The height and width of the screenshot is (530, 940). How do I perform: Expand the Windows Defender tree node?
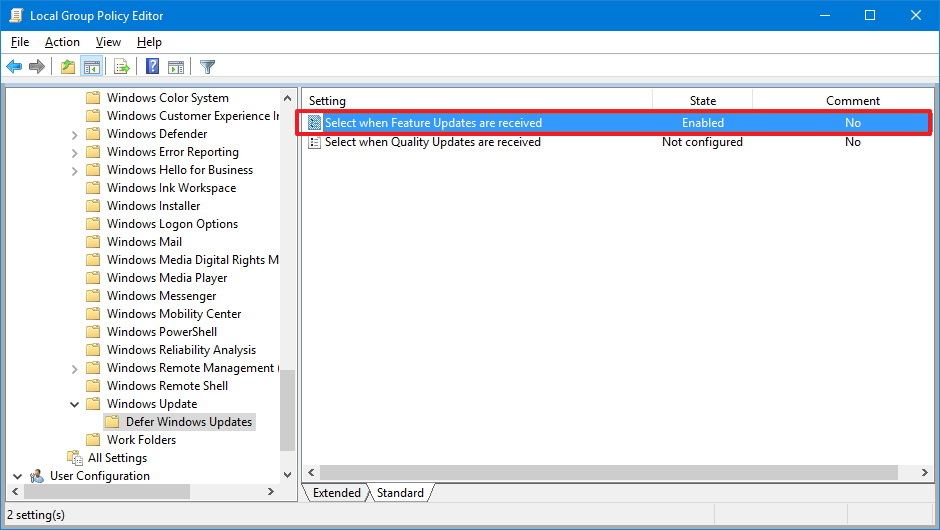coord(75,134)
